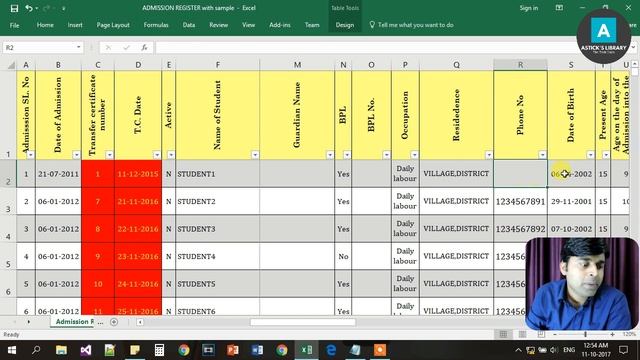640x360 pixels.
Task: Open the Data ribbon tab
Action: click(189, 25)
